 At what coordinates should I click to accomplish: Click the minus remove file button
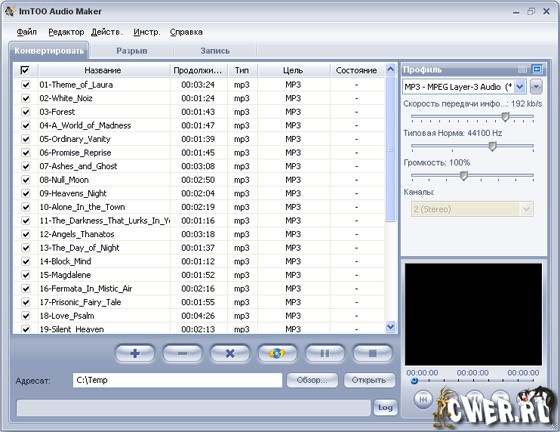coord(182,353)
